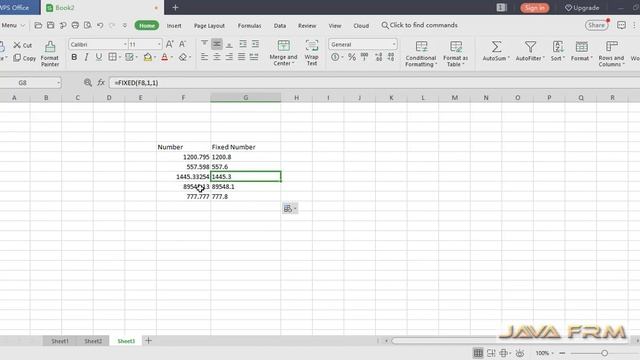Cut the selected cell
Image resolution: width=640 pixels, height=360 pixels.
point(22,45)
